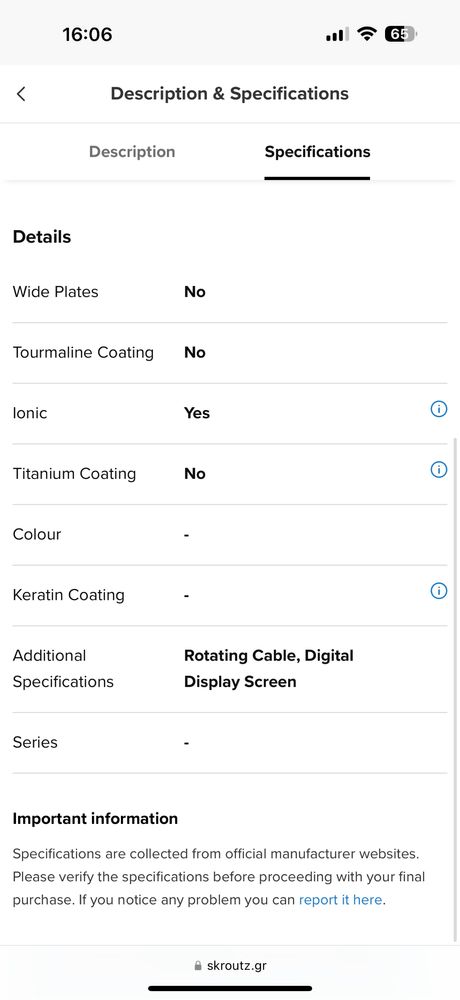Open the info icon beside Keratin Coating

coord(439,591)
